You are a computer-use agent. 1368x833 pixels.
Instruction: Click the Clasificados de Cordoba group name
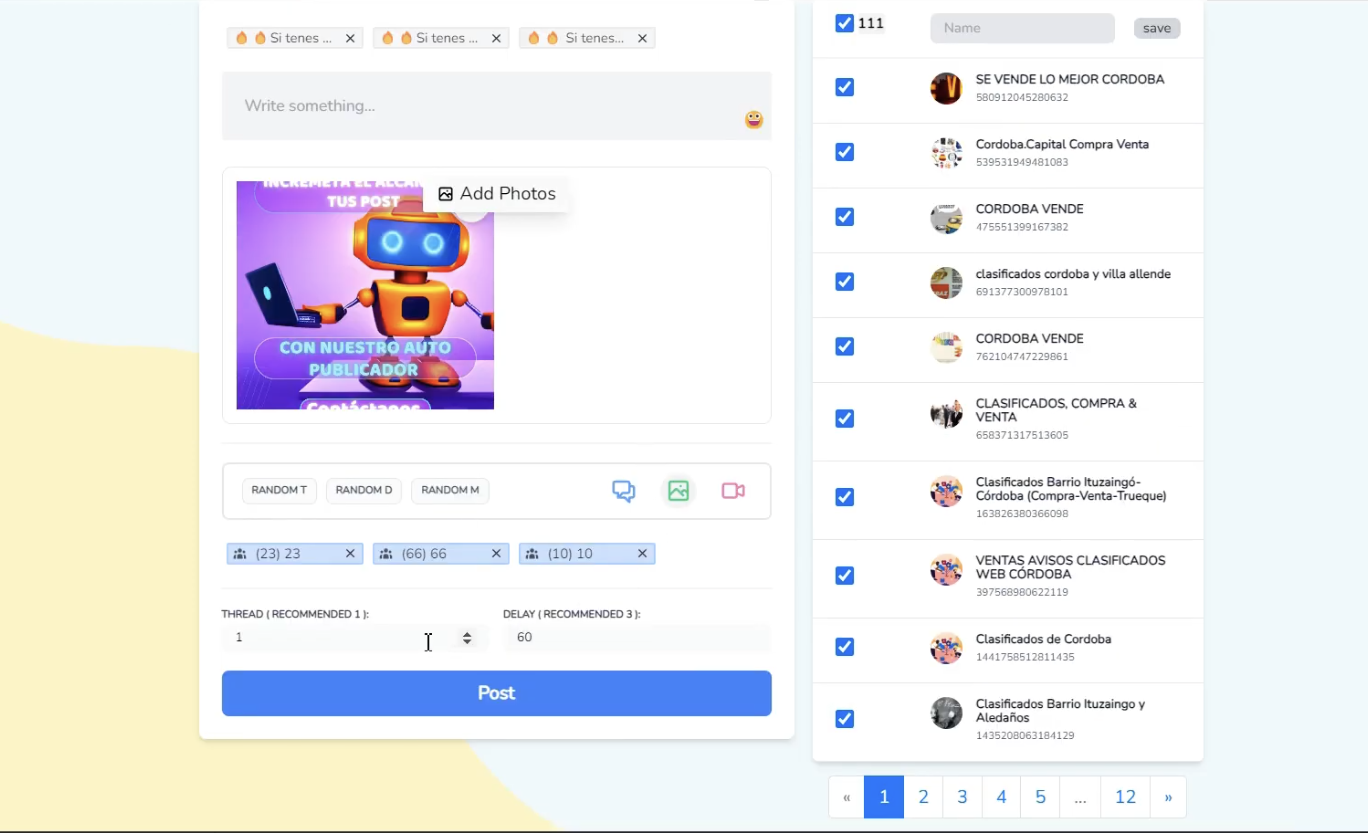click(x=1043, y=639)
